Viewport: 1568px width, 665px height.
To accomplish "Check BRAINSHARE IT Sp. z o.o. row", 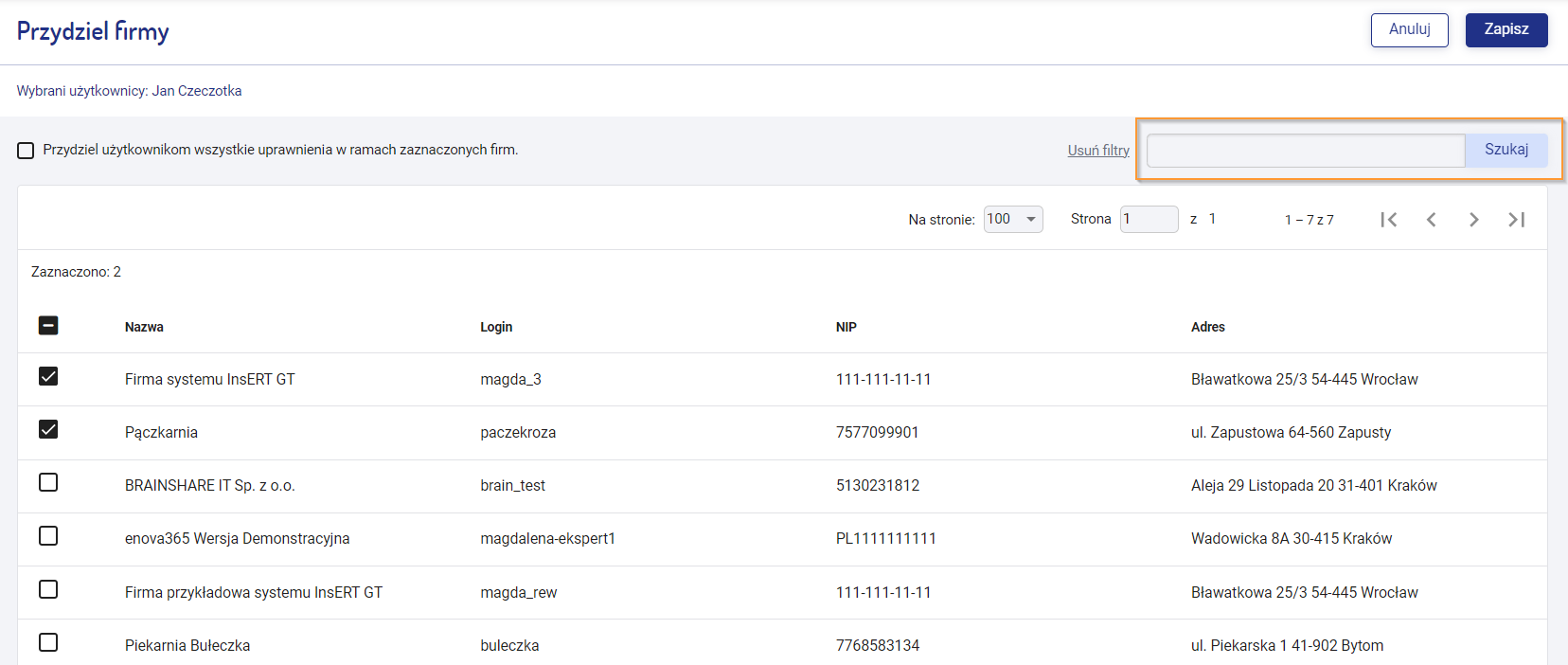I will (48, 482).
